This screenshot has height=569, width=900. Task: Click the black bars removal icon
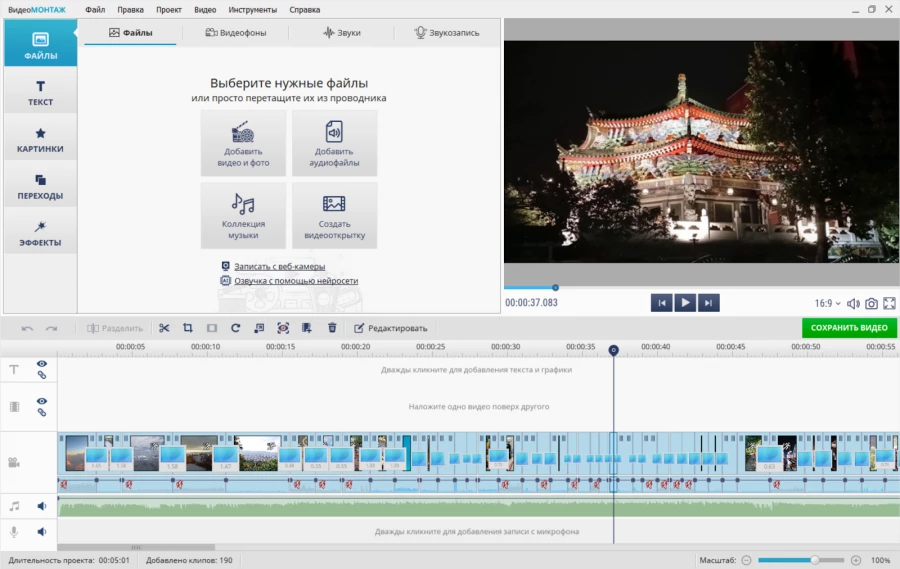pyautogui.click(x=212, y=328)
